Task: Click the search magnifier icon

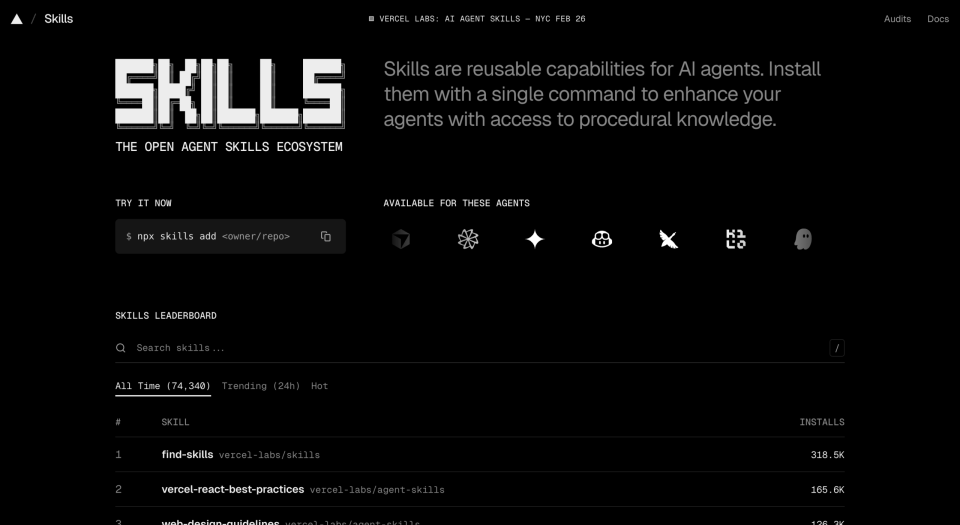Action: tap(121, 348)
